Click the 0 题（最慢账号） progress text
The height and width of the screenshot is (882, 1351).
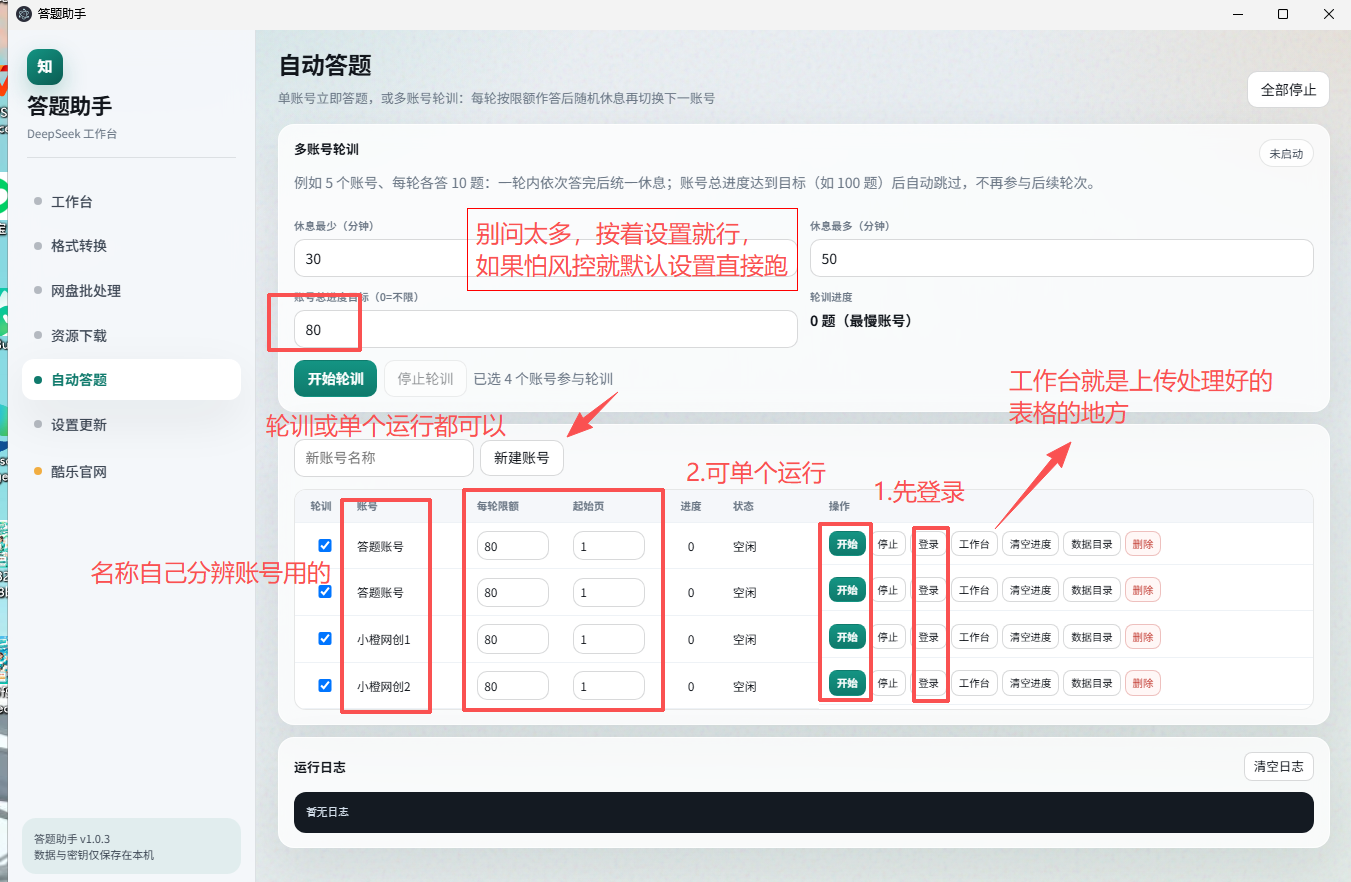coord(861,321)
